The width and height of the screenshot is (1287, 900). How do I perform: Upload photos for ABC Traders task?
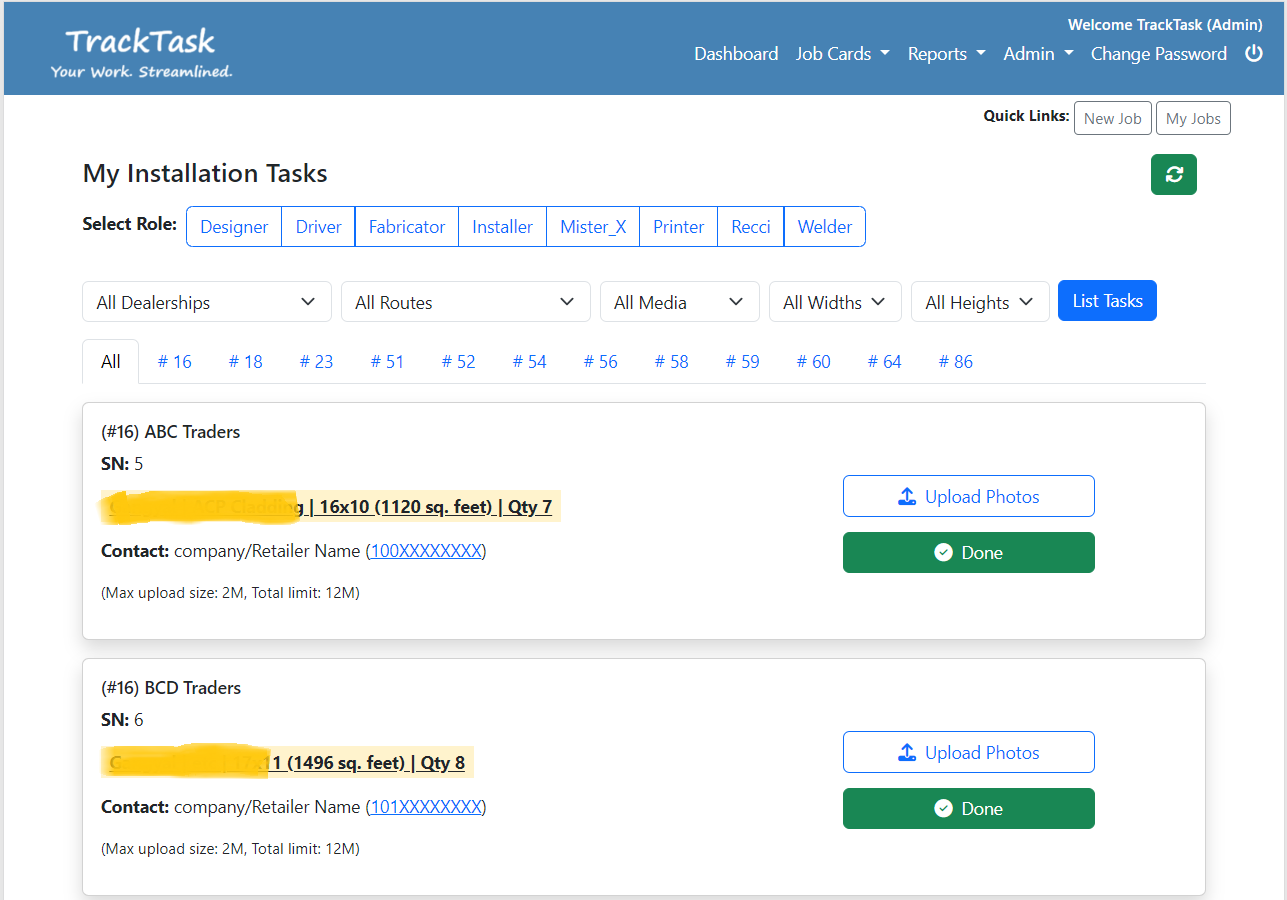click(968, 497)
